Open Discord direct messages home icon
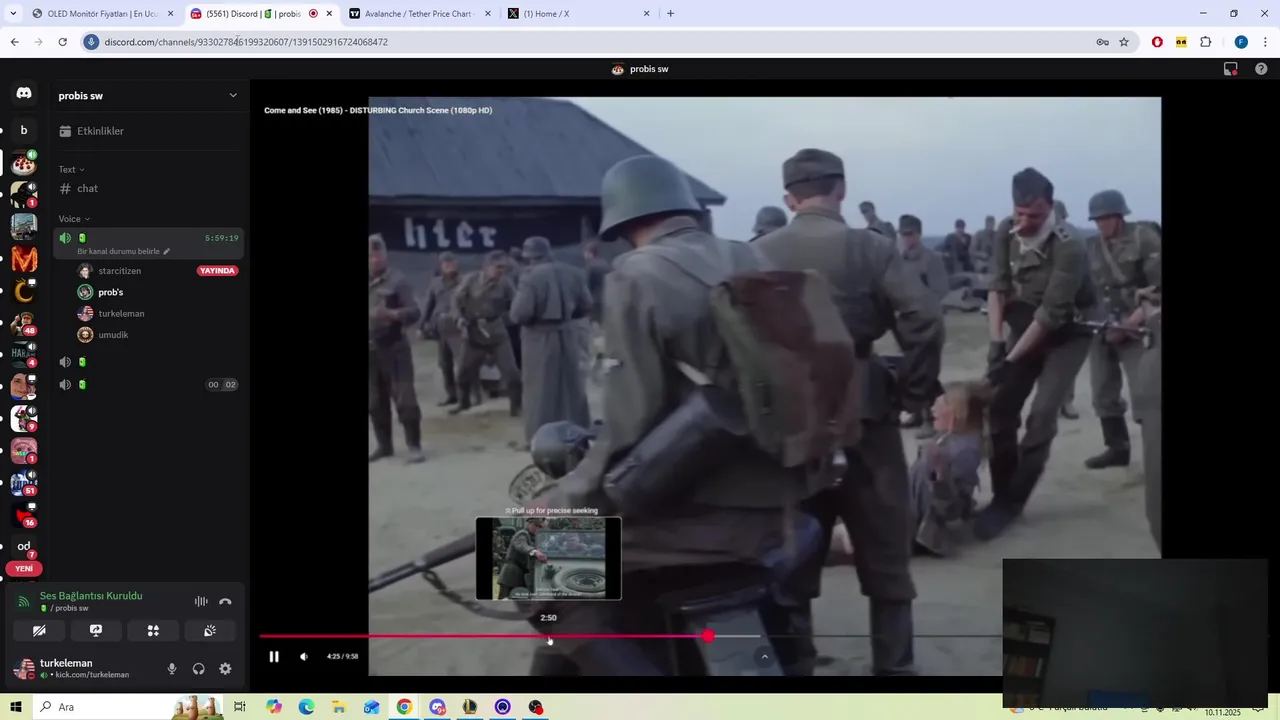Viewport: 1280px width, 720px height. 24,93
